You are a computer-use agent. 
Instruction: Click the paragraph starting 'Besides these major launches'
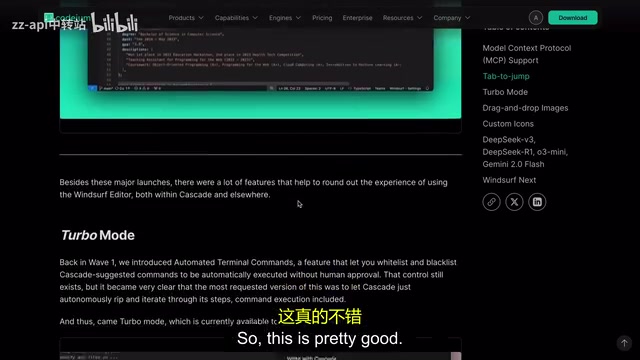[253, 189]
